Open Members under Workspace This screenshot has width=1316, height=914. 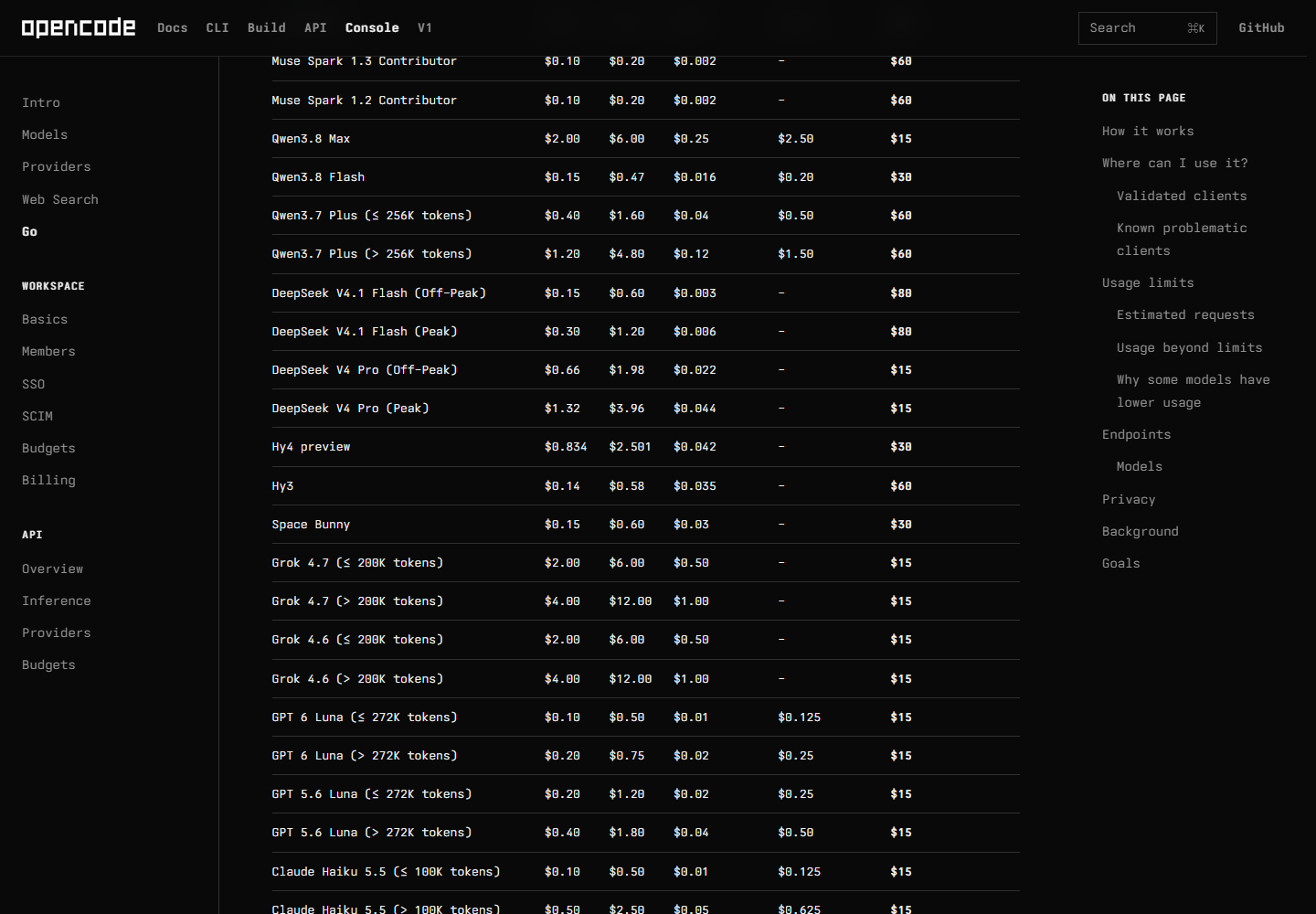click(x=48, y=351)
